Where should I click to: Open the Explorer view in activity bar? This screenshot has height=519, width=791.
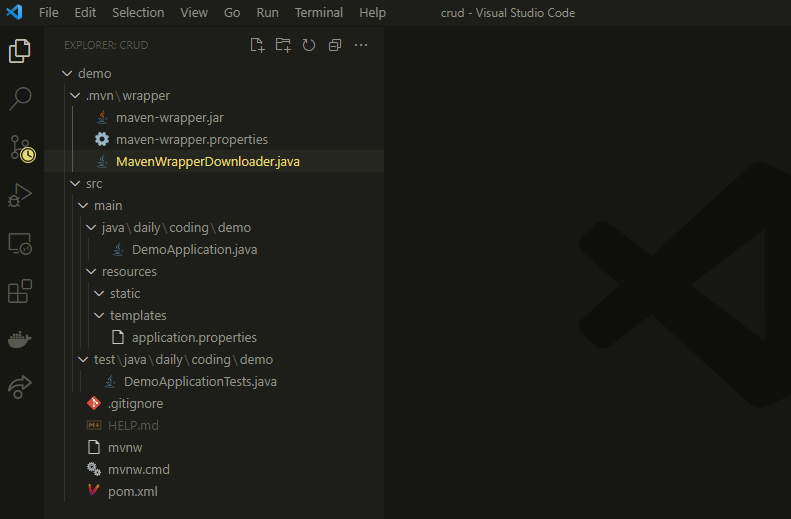pos(20,51)
